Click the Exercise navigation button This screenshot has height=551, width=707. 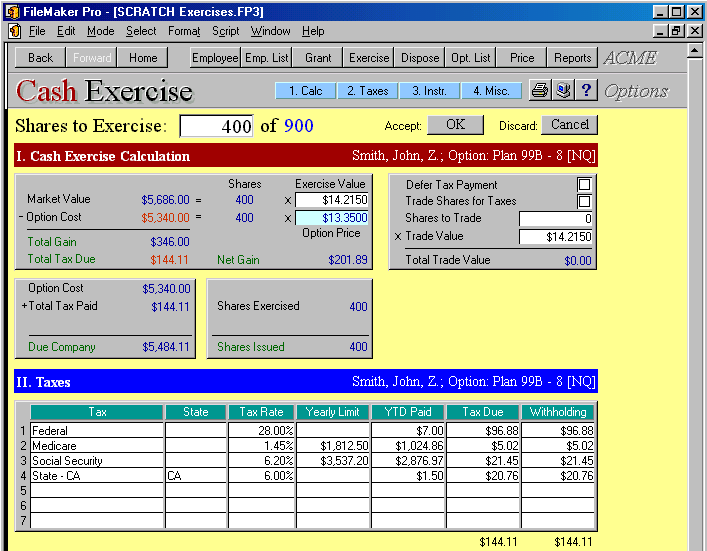coord(369,58)
